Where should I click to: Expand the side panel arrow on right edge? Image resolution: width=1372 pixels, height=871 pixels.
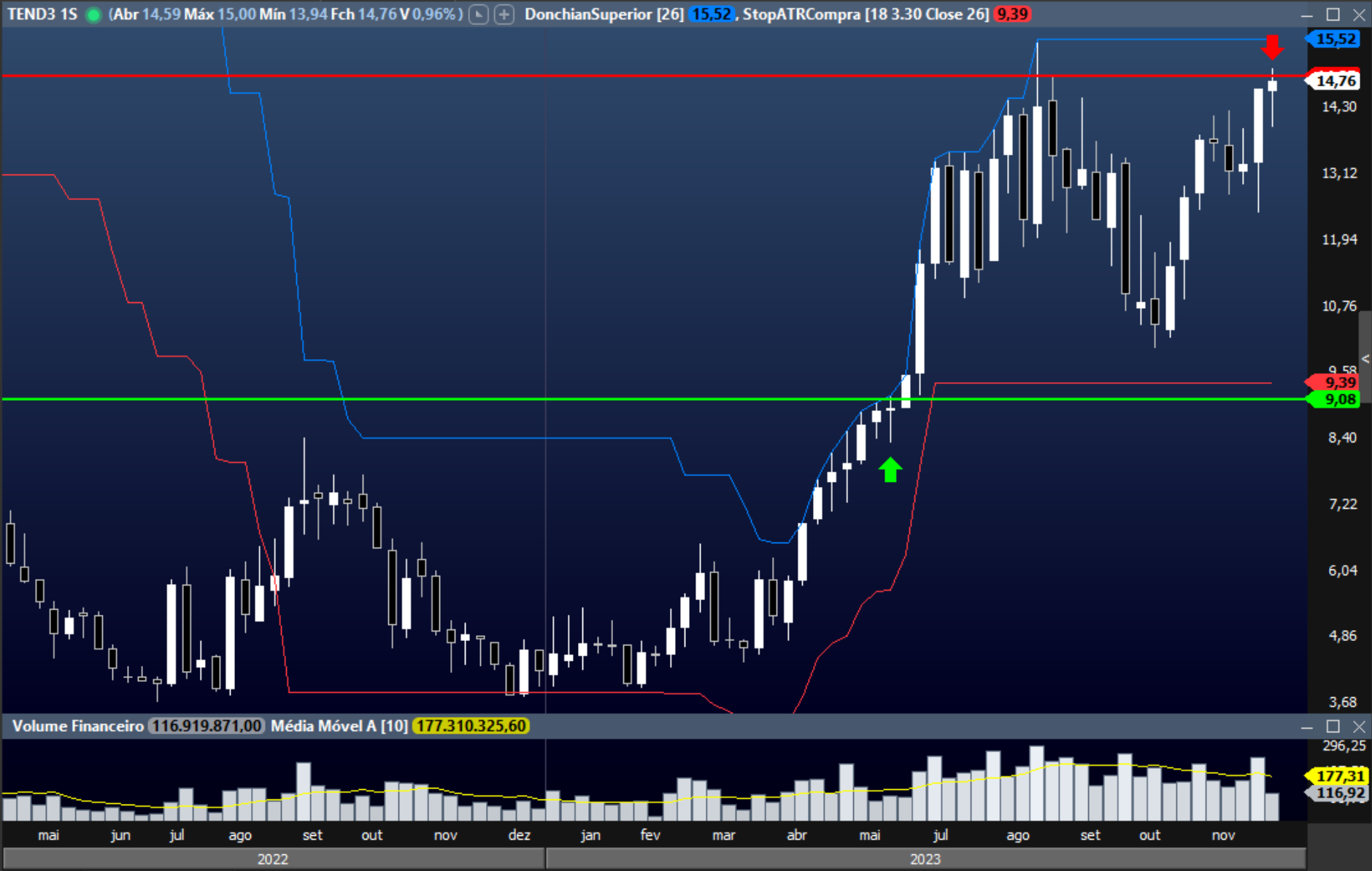point(1365,358)
